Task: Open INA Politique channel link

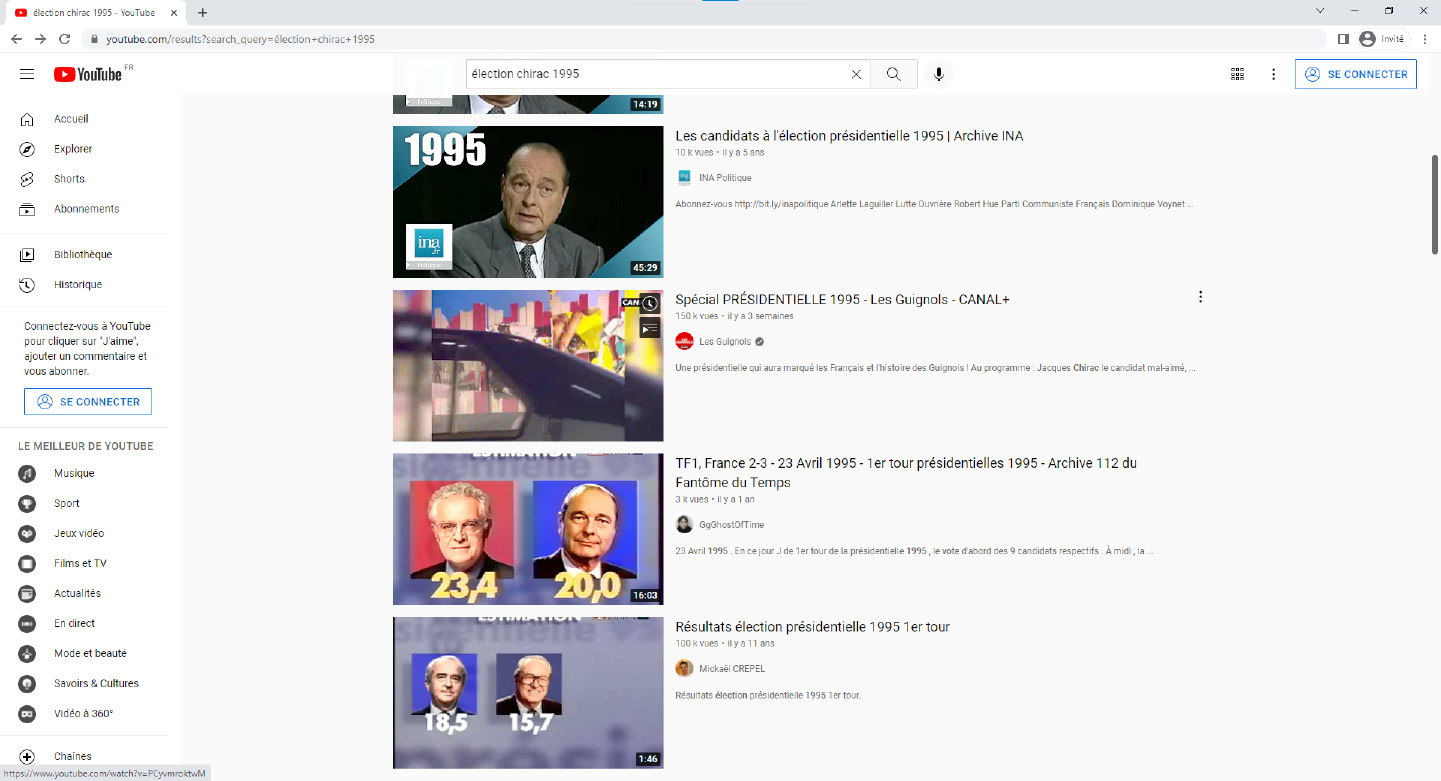Action: [x=725, y=178]
